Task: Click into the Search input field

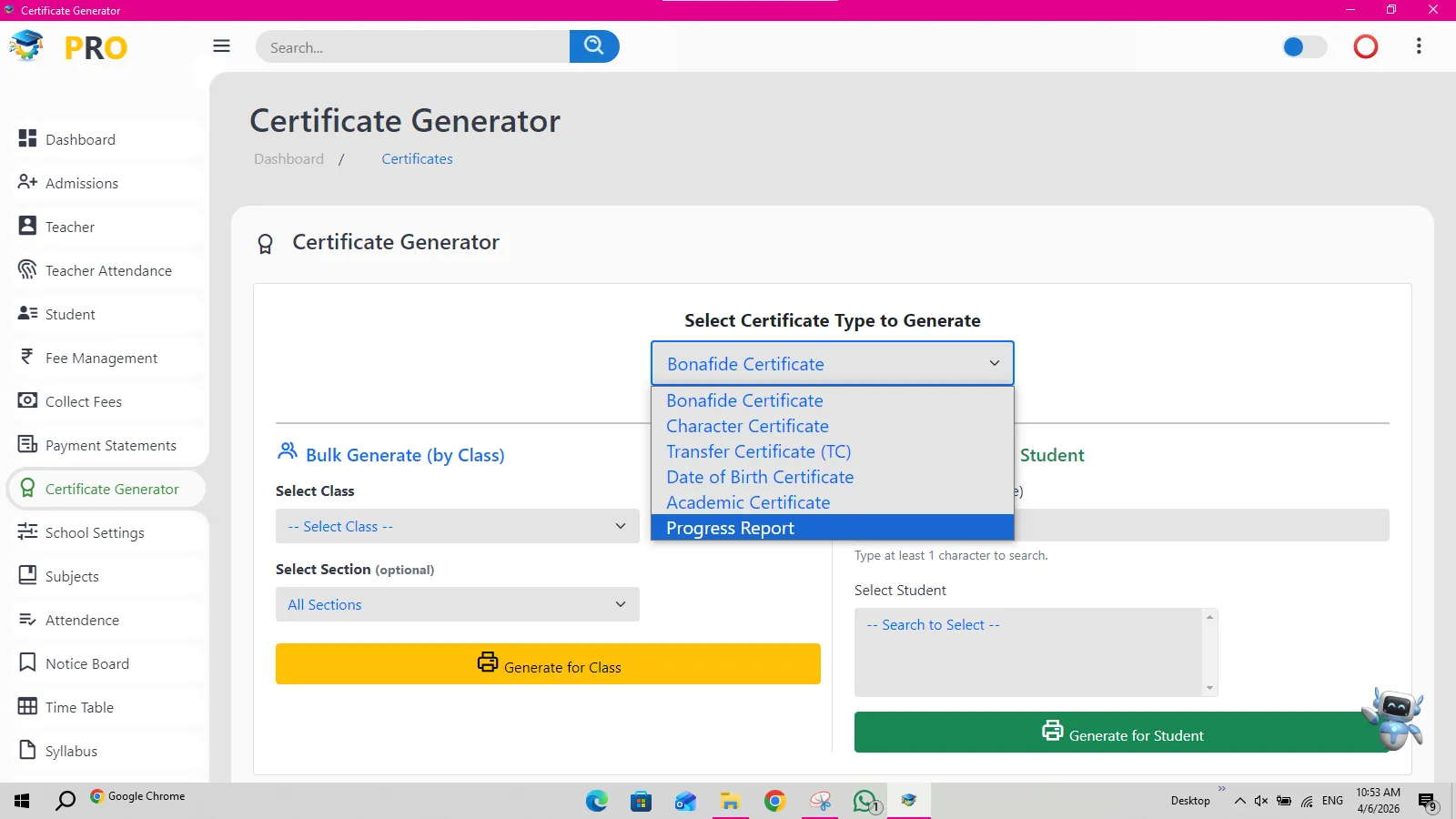Action: coord(413,46)
